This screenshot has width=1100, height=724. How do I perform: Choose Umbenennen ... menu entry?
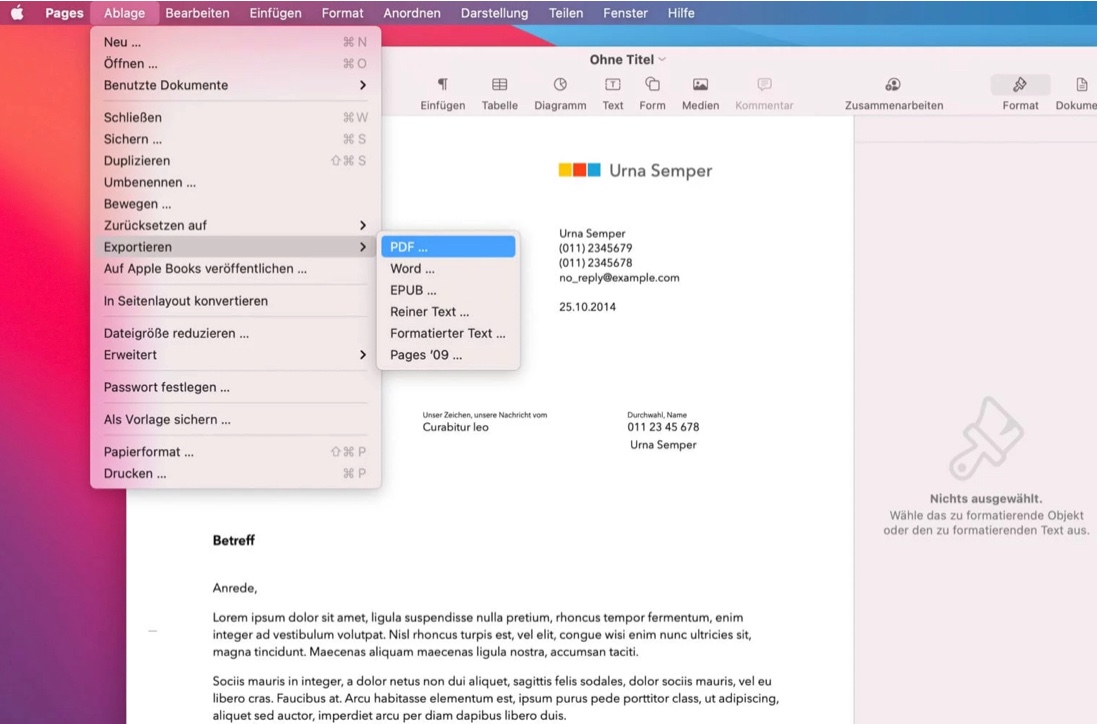click(235, 182)
